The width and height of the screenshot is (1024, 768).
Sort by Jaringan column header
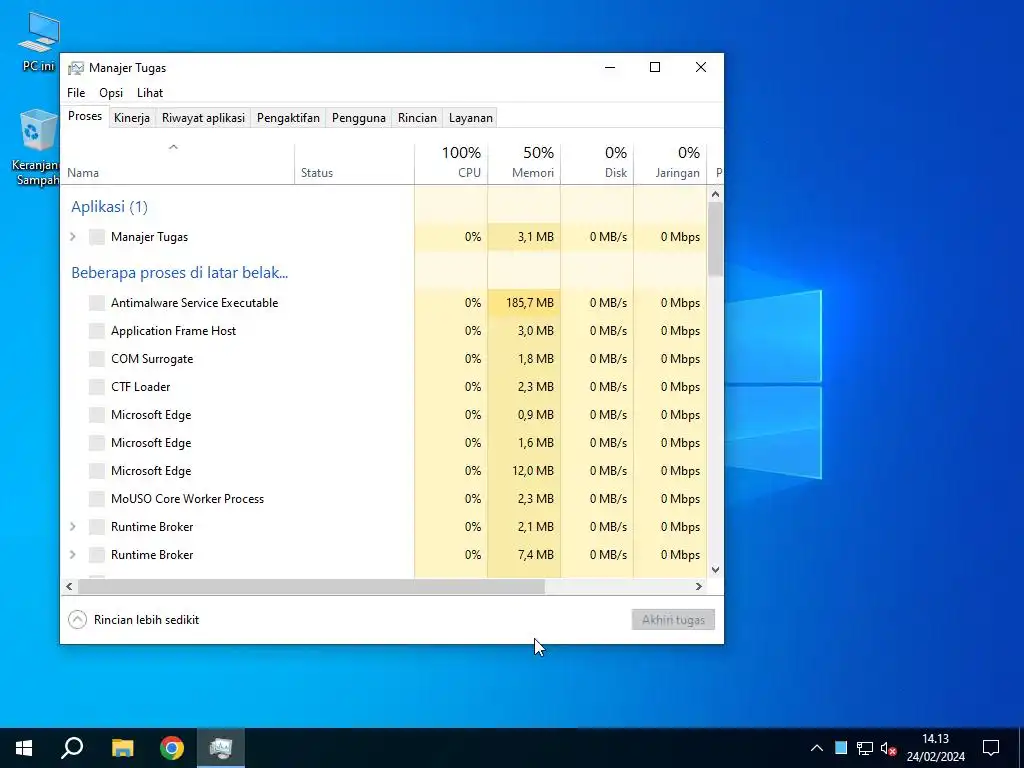pos(670,163)
